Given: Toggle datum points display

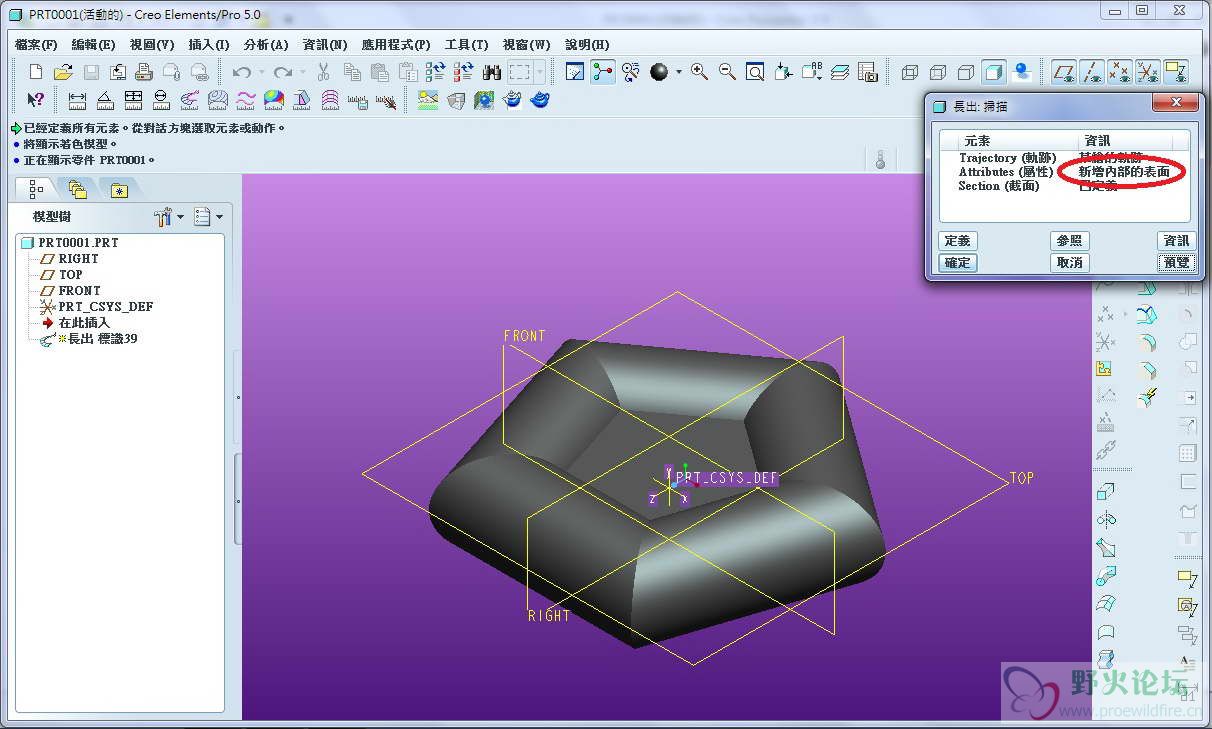Looking at the screenshot, I should tap(1120, 72).
